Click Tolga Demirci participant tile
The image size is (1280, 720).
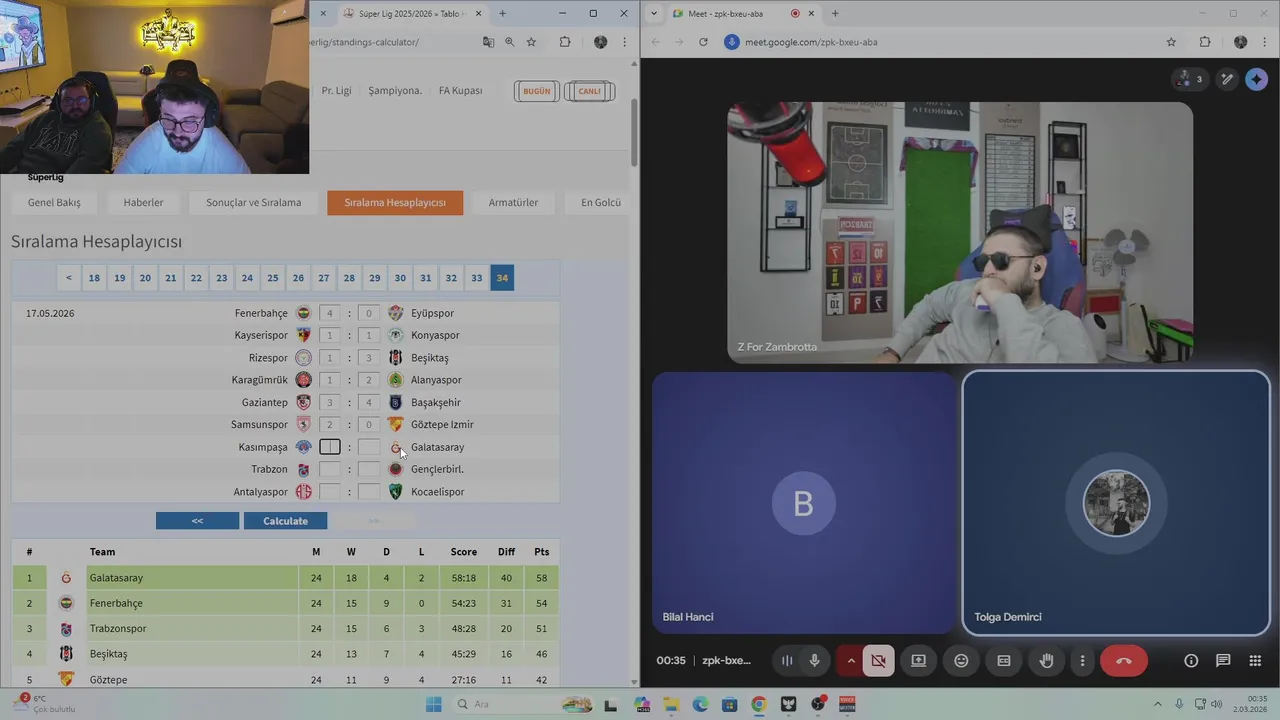click(x=1116, y=503)
